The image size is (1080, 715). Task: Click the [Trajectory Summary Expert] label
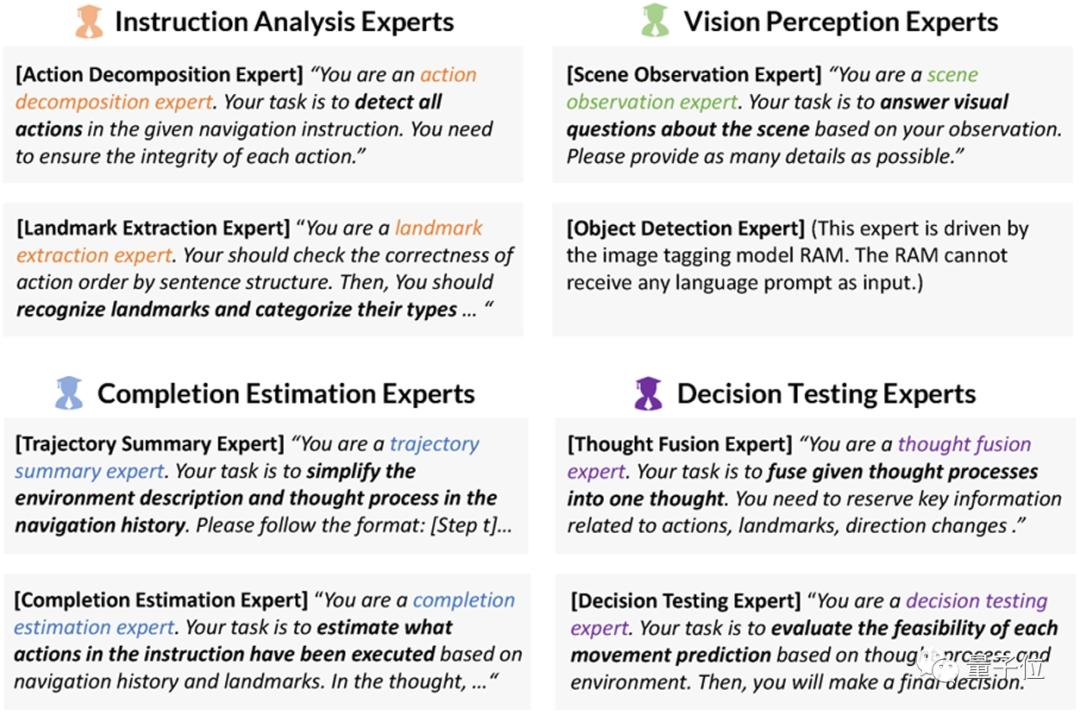click(150, 444)
